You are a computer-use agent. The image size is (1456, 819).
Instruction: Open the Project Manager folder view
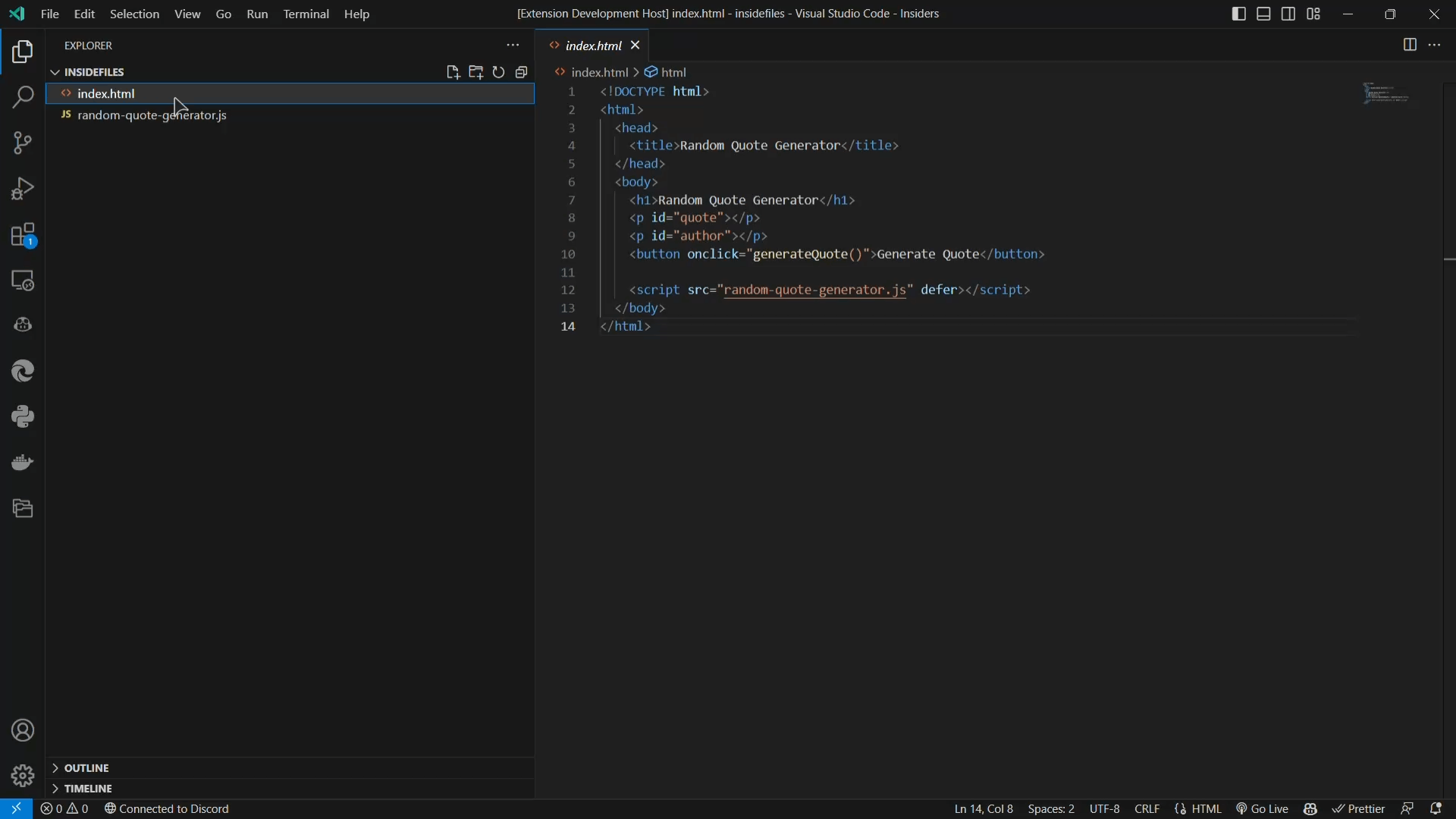(x=23, y=509)
